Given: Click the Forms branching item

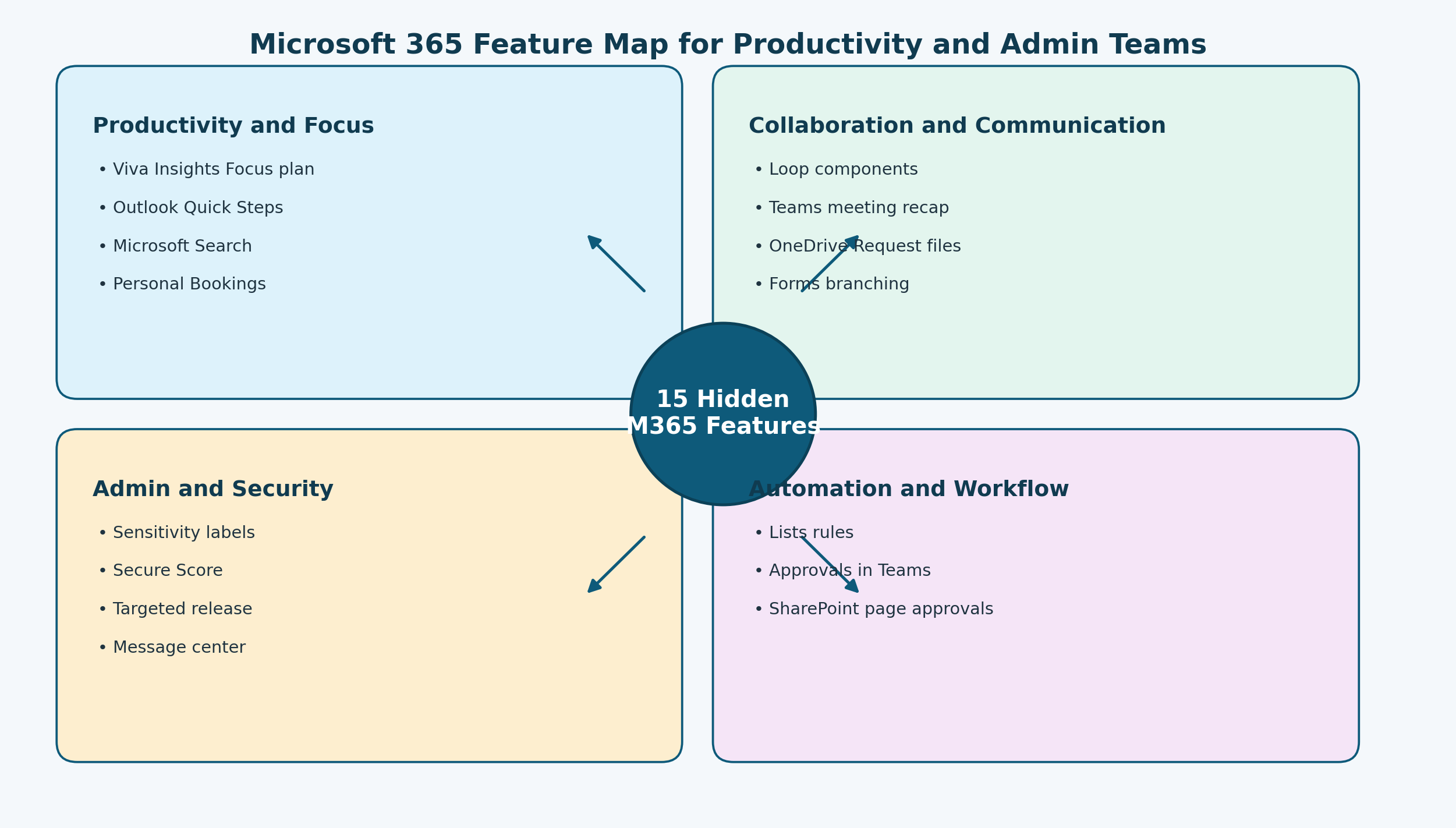Looking at the screenshot, I should [x=831, y=284].
